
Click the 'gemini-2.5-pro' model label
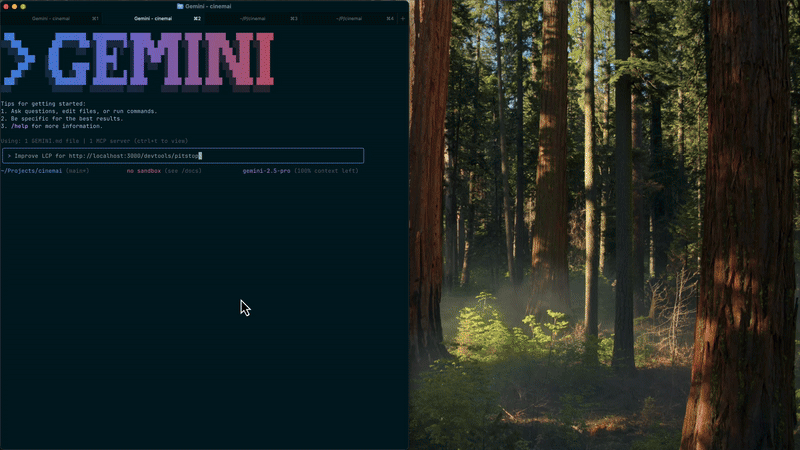point(266,171)
